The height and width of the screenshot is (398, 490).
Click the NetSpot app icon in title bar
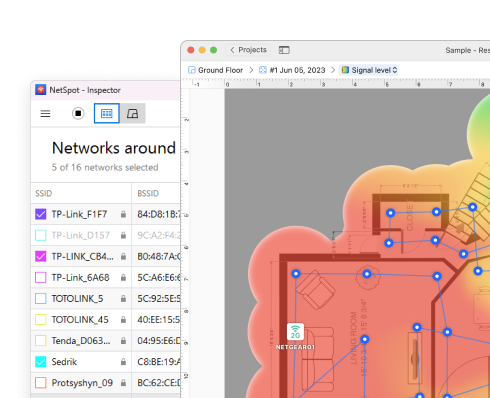click(41, 90)
